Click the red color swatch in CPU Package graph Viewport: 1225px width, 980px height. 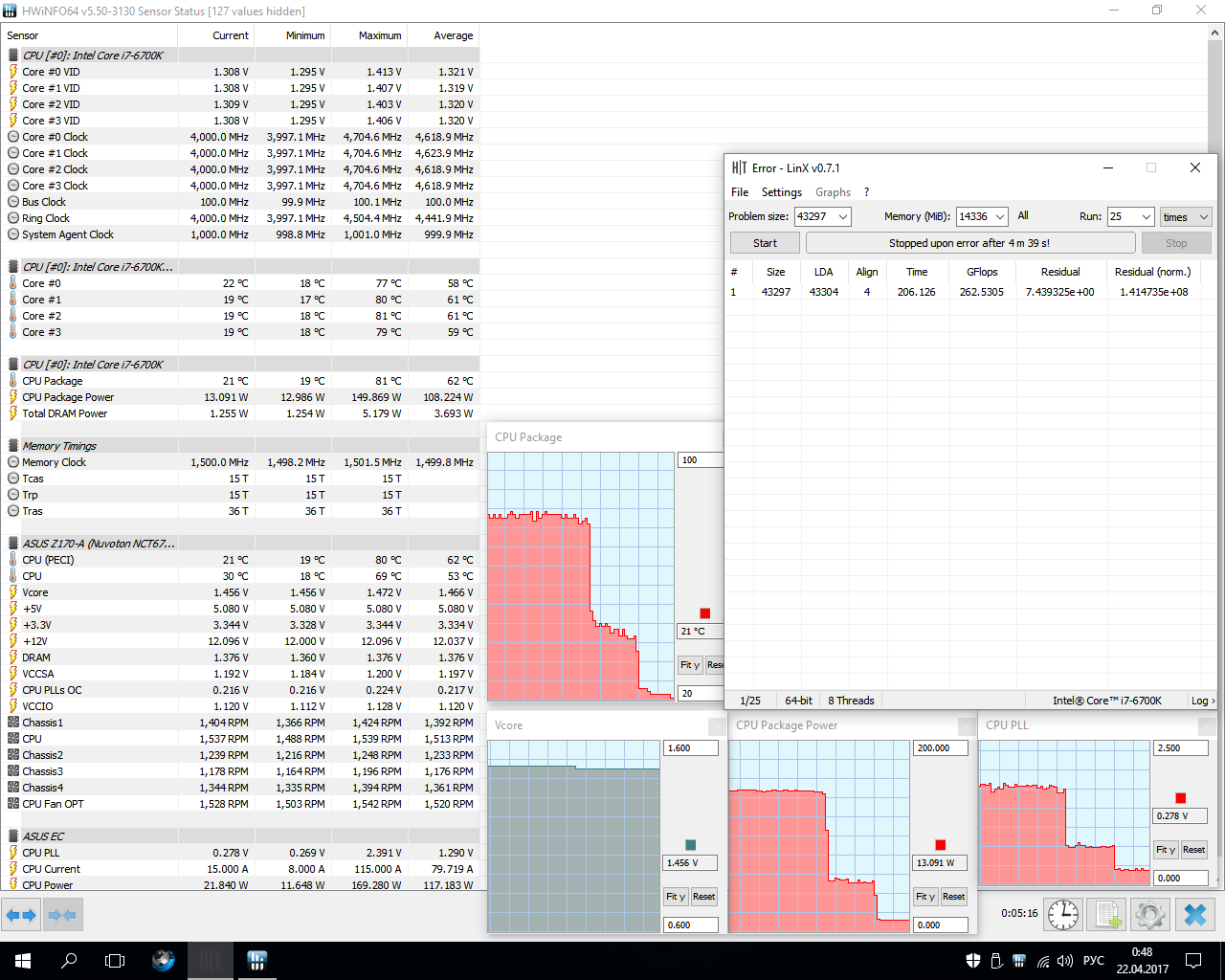[705, 613]
